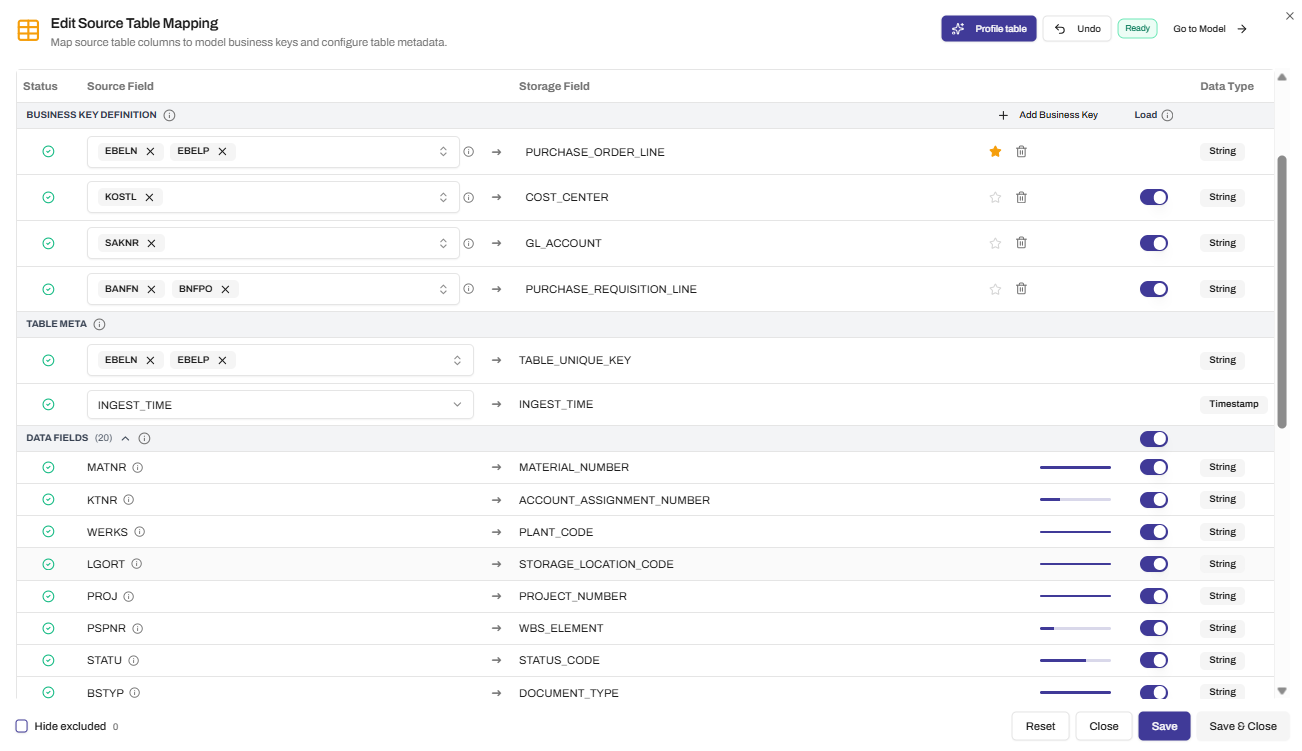Viewport: 1302px width, 751px height.
Task: Delete the COST_CENTER business key mapping
Action: coord(1021,197)
